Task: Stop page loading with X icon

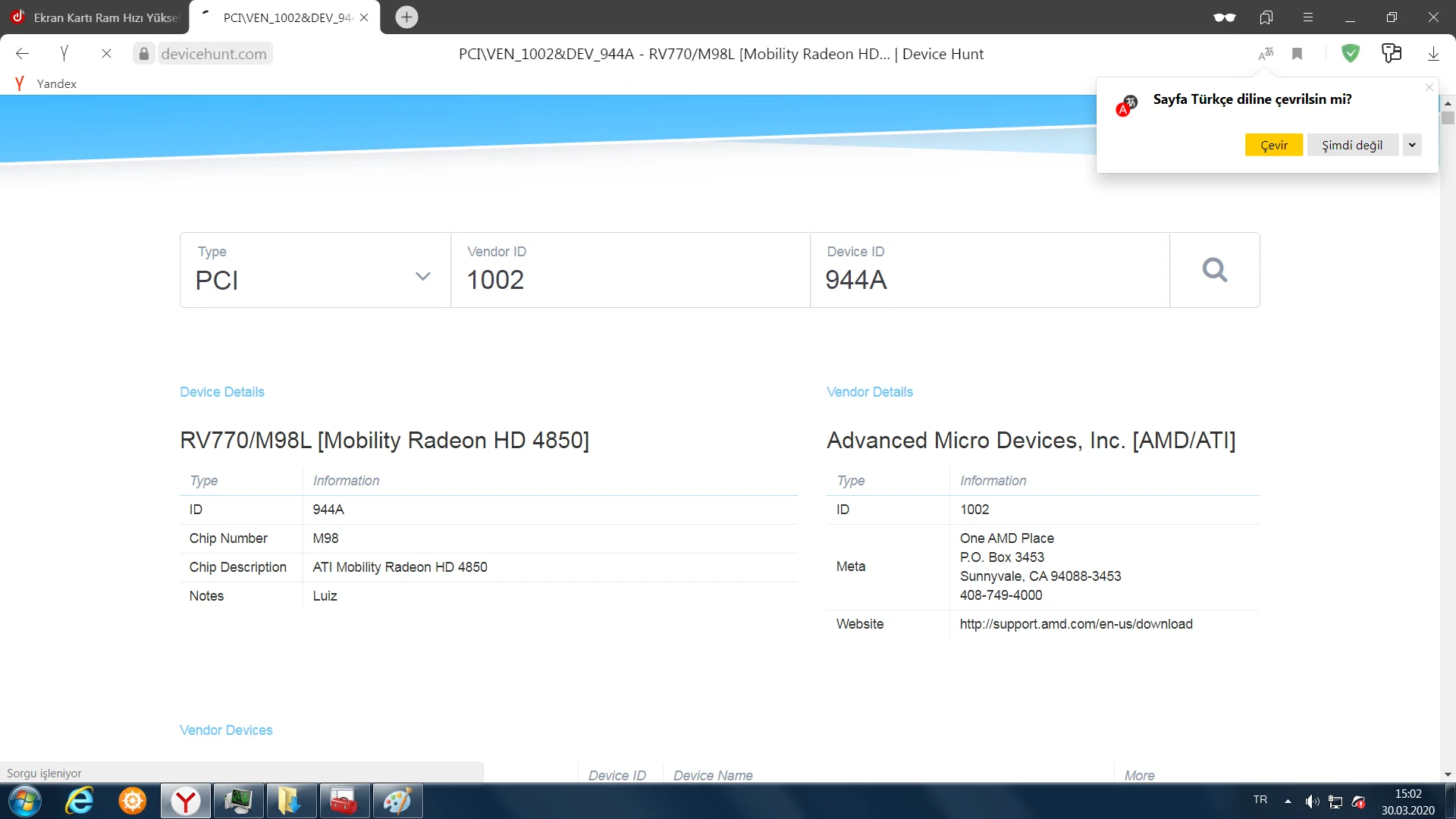Action: pos(106,54)
